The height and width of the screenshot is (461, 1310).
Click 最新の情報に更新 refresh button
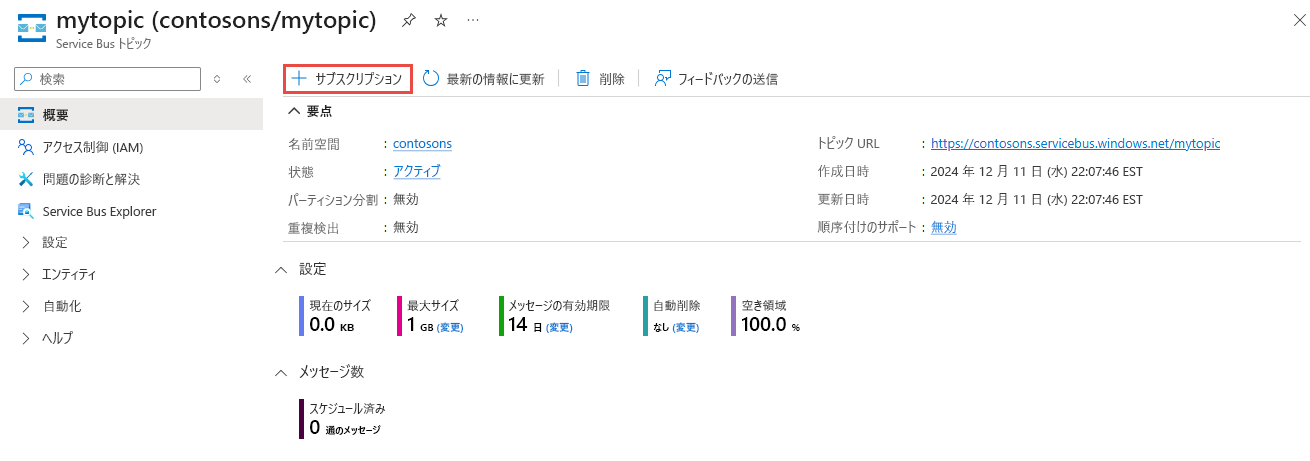(484, 79)
